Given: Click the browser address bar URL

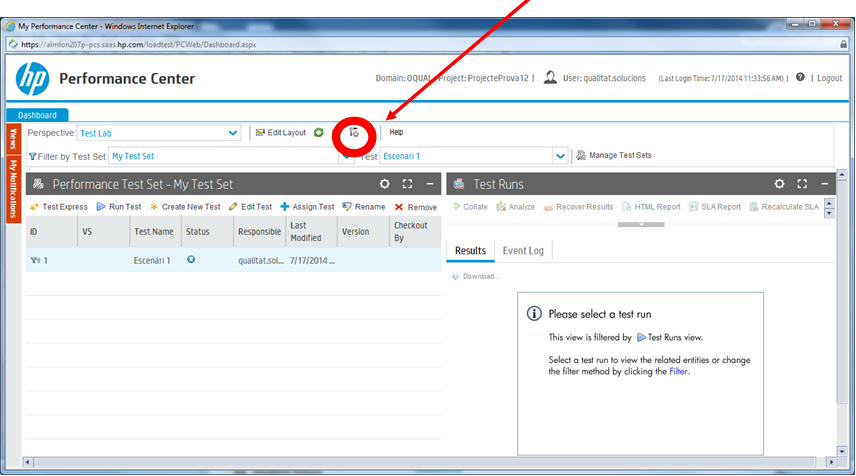Looking at the screenshot, I should pyautogui.click(x=139, y=45).
